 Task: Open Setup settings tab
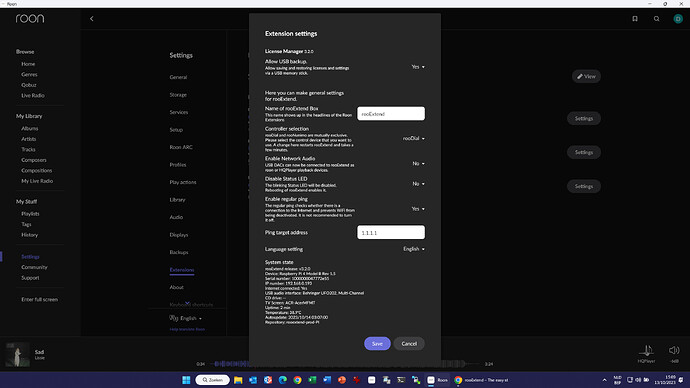[x=176, y=130]
